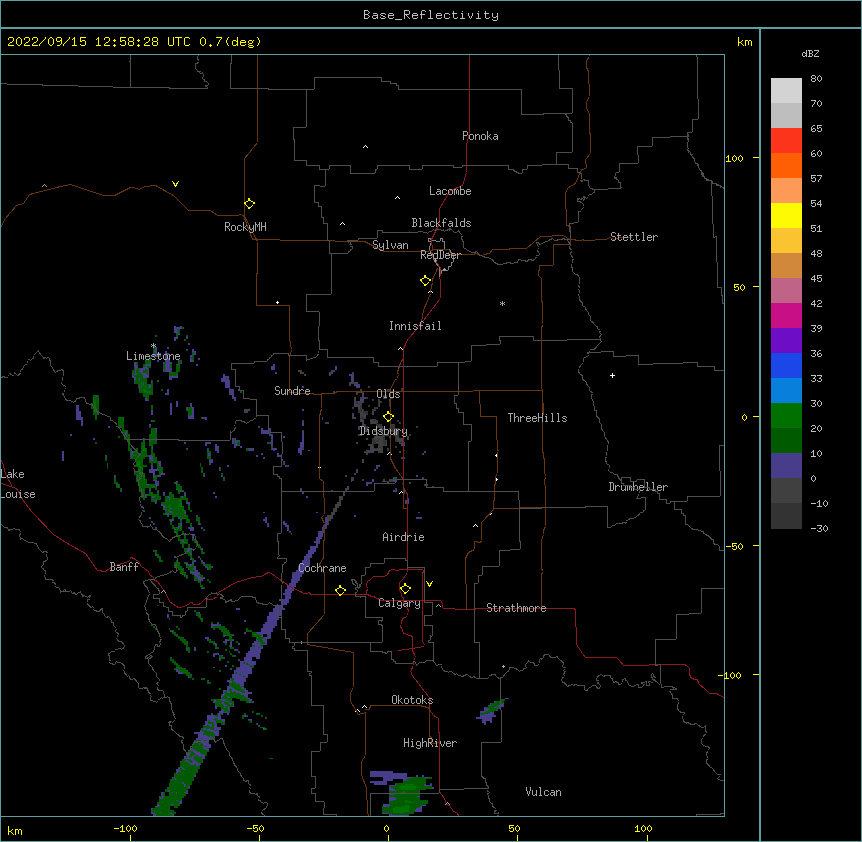Click the HighRiver town label

430,743
